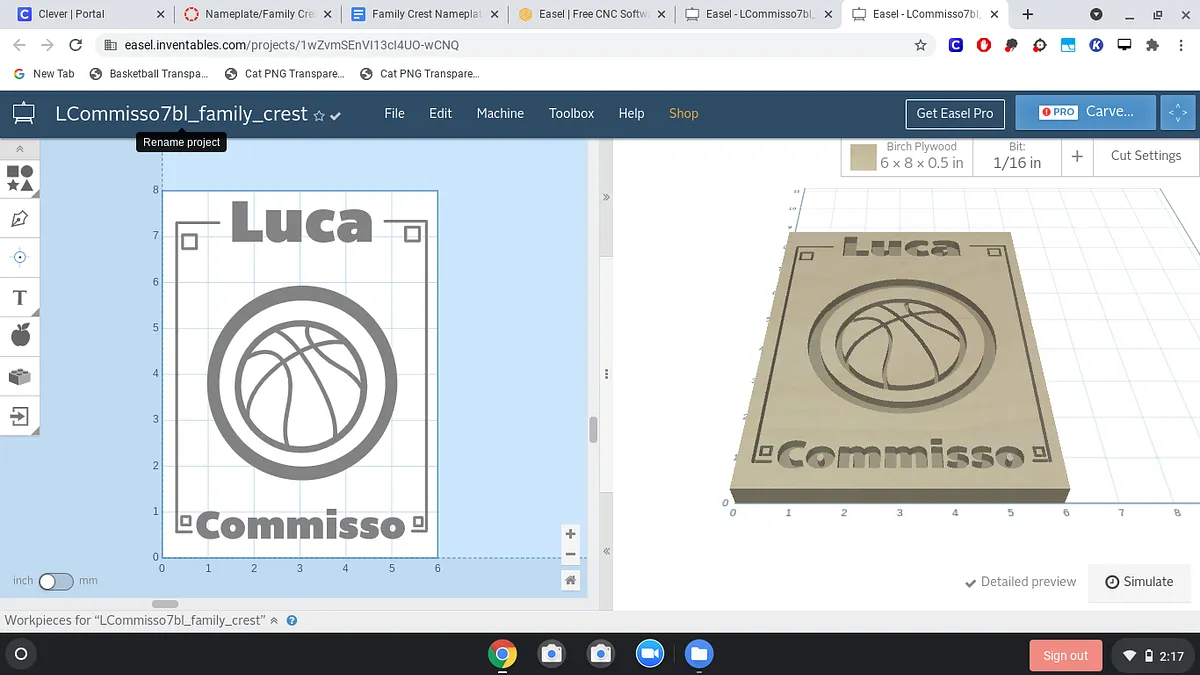
Task: Open the Help menu
Action: point(631,113)
